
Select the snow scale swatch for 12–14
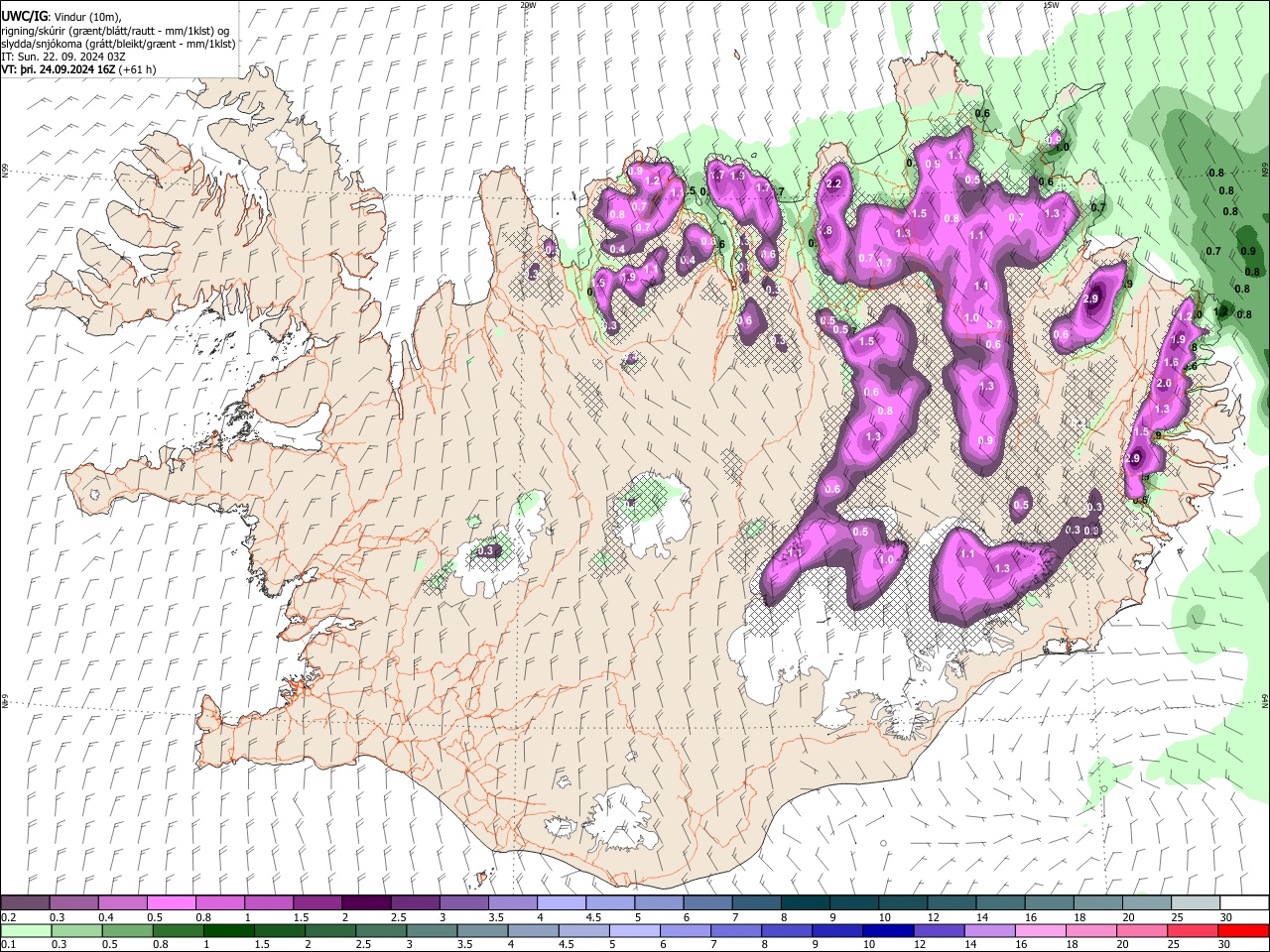point(952,903)
